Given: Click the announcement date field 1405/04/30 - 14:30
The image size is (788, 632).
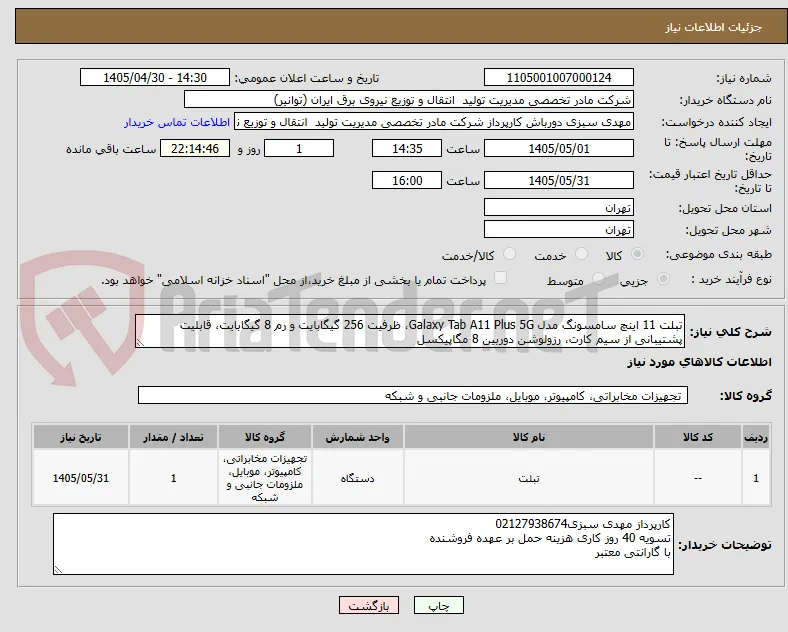Looking at the screenshot, I should tap(155, 78).
